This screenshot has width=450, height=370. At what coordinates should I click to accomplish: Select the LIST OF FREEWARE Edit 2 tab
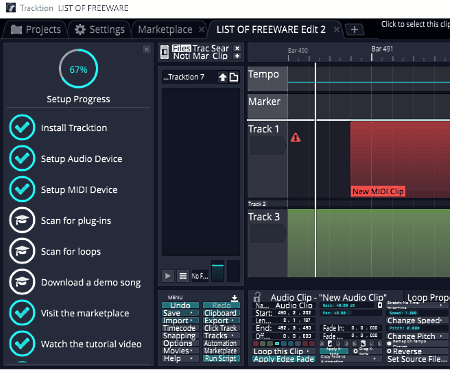point(271,30)
